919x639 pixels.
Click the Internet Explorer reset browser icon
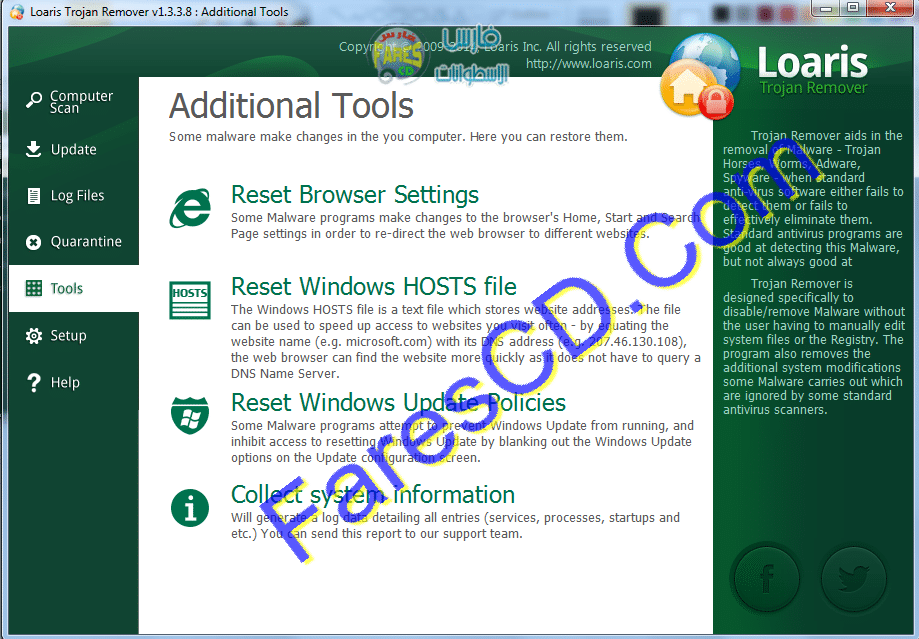[x=190, y=208]
